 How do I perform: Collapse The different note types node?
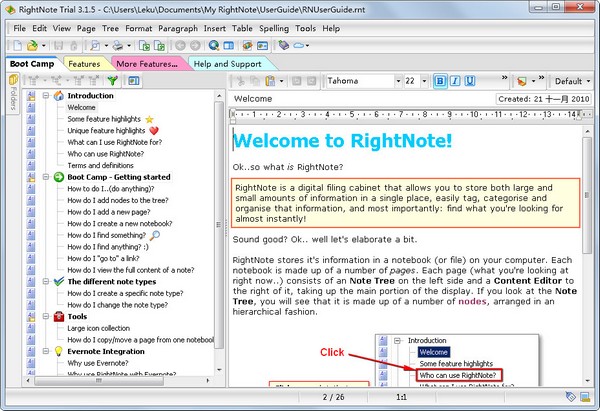tap(46, 282)
